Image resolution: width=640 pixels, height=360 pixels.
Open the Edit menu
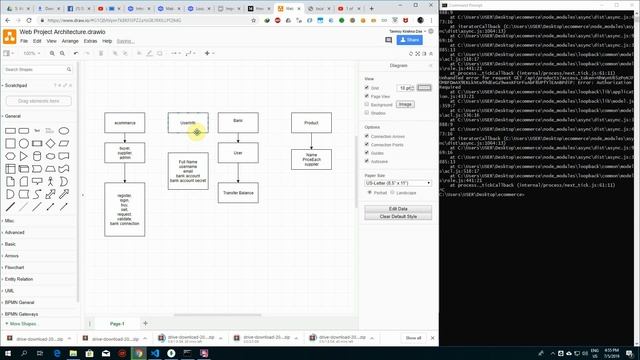click(x=37, y=41)
